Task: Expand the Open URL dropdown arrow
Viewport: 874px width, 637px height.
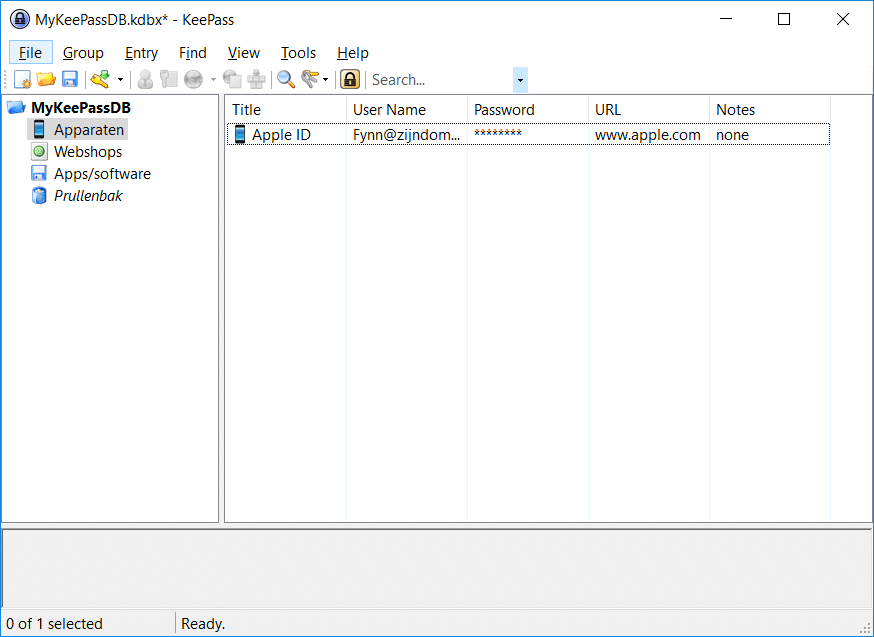Action: point(213,80)
